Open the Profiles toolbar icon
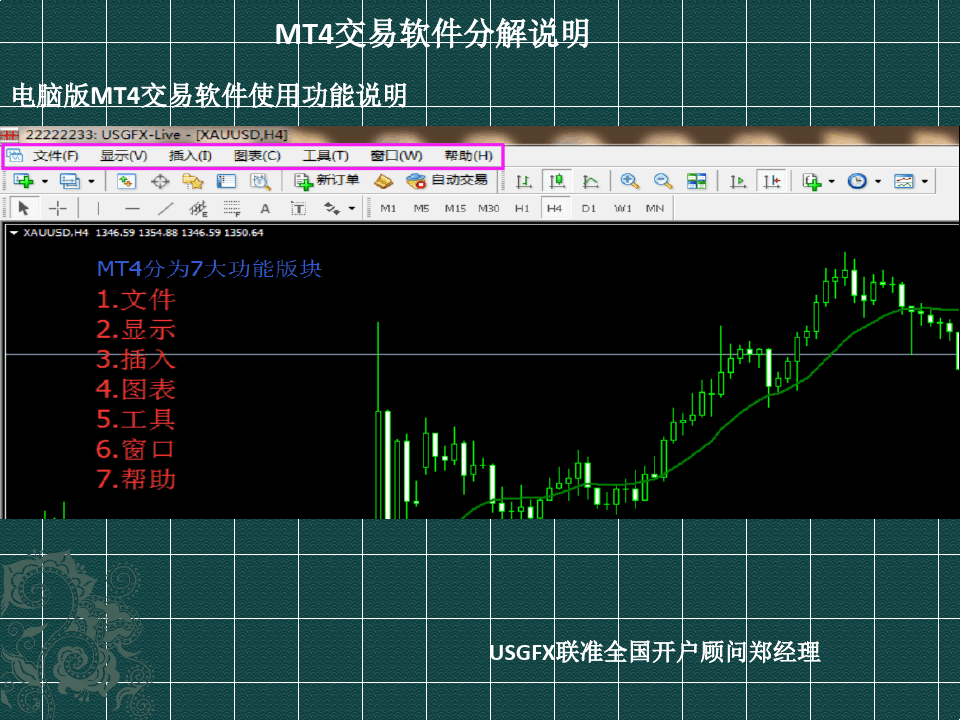 [69, 181]
